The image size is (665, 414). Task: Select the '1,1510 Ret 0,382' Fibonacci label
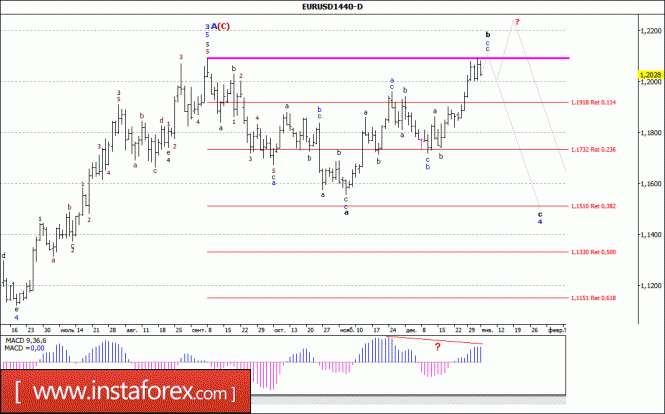pos(593,206)
